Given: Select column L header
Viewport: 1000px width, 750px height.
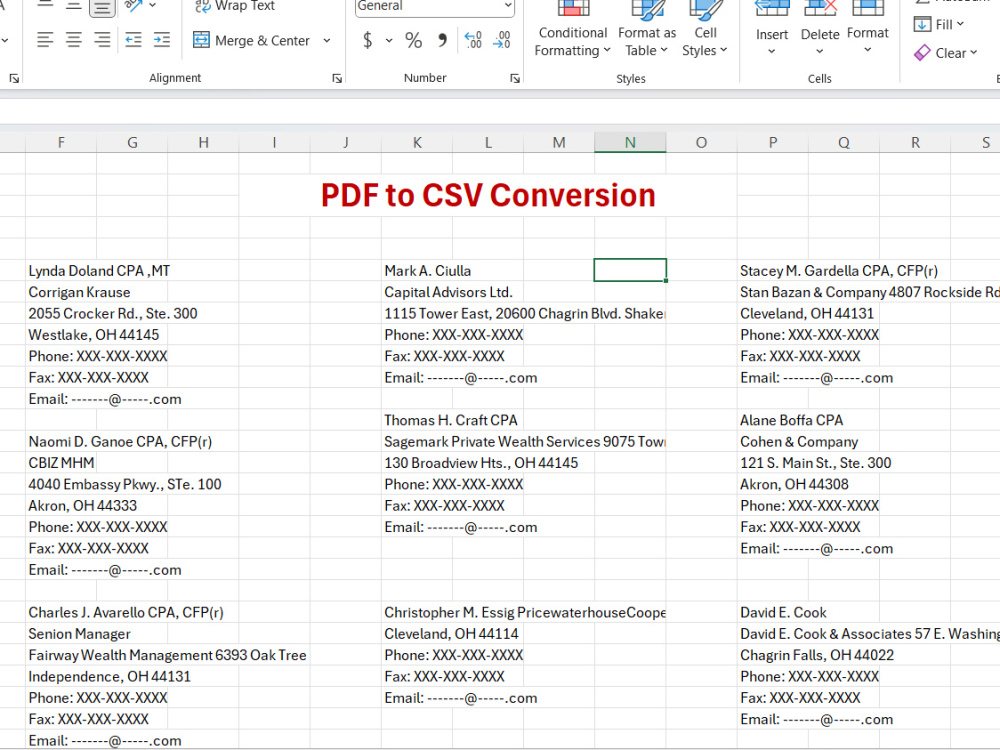Looking at the screenshot, I should (488, 142).
